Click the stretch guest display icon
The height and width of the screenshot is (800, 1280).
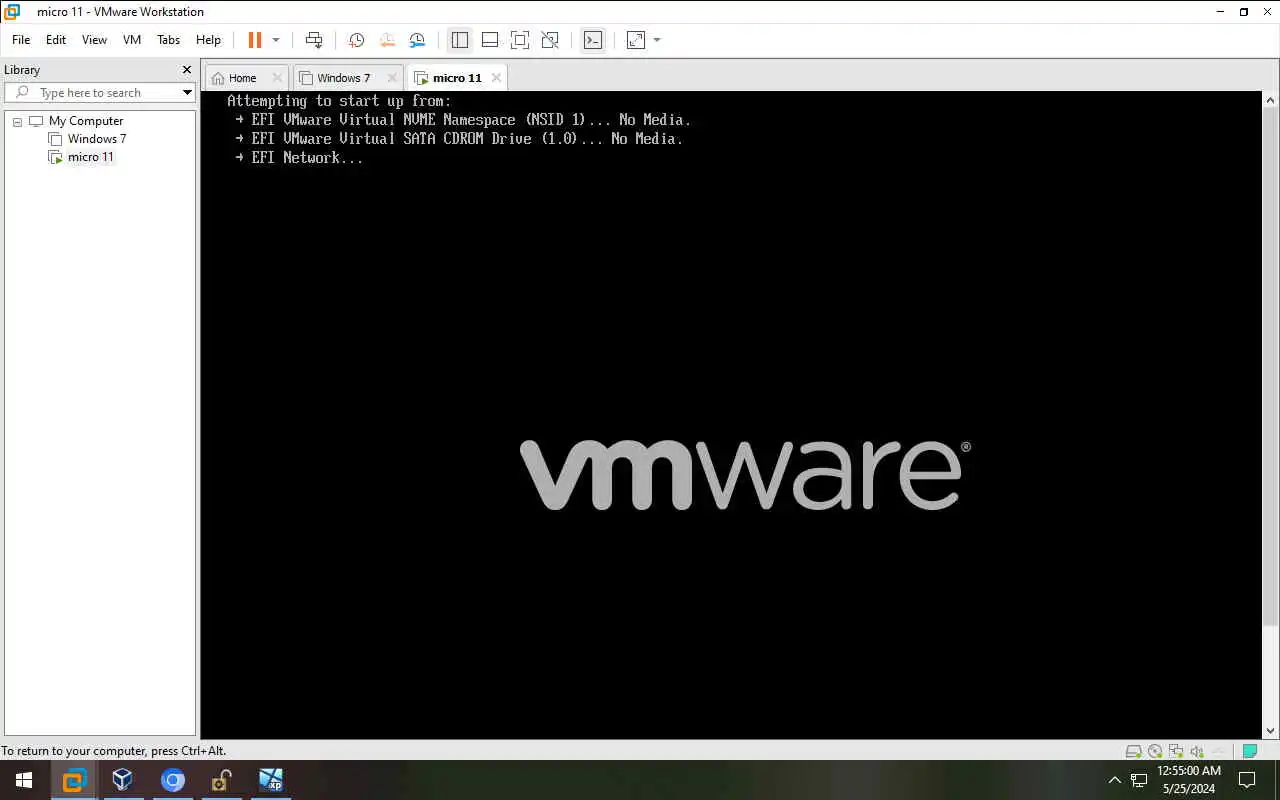[x=636, y=40]
